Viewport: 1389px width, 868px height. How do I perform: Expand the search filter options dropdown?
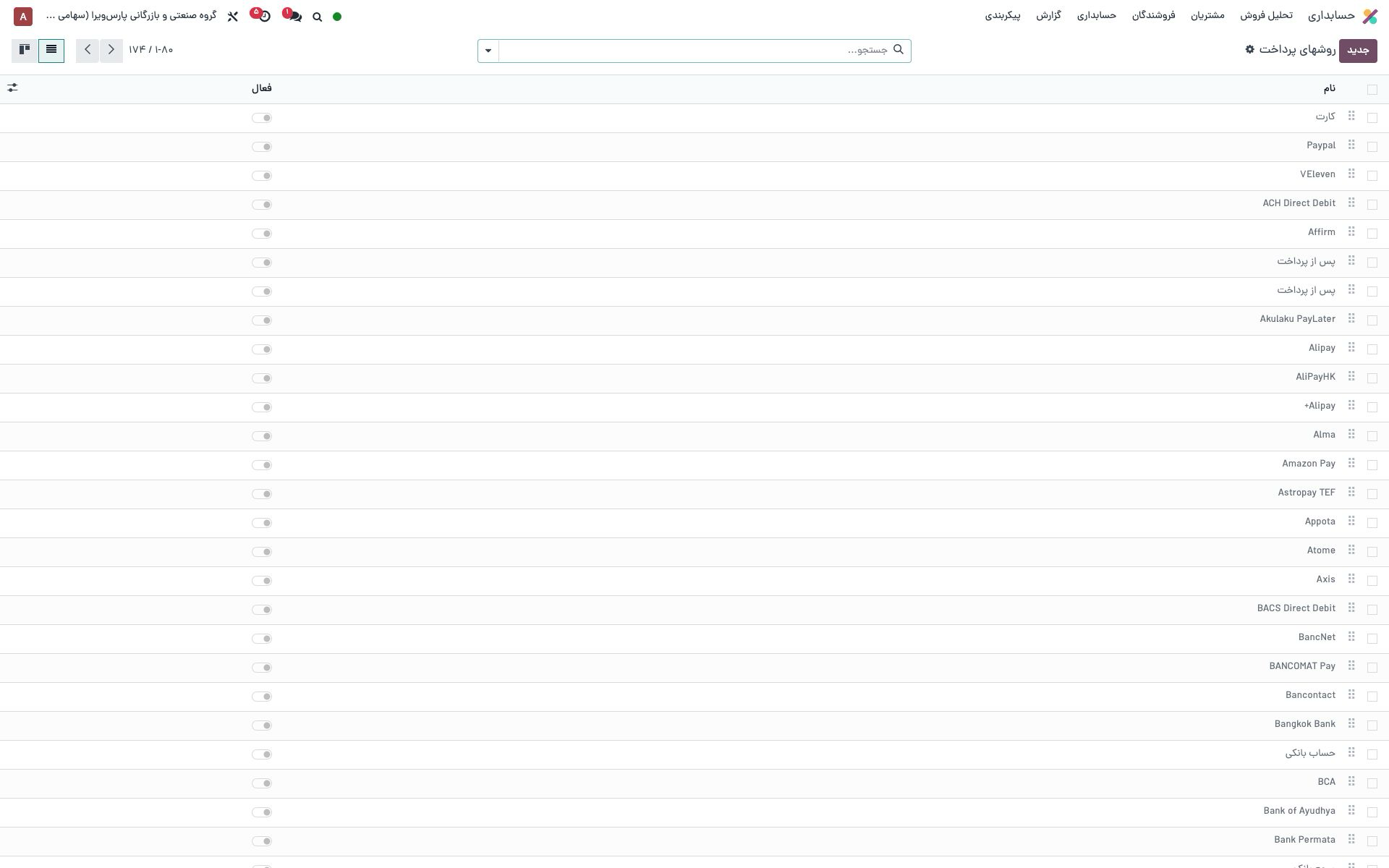[488, 51]
